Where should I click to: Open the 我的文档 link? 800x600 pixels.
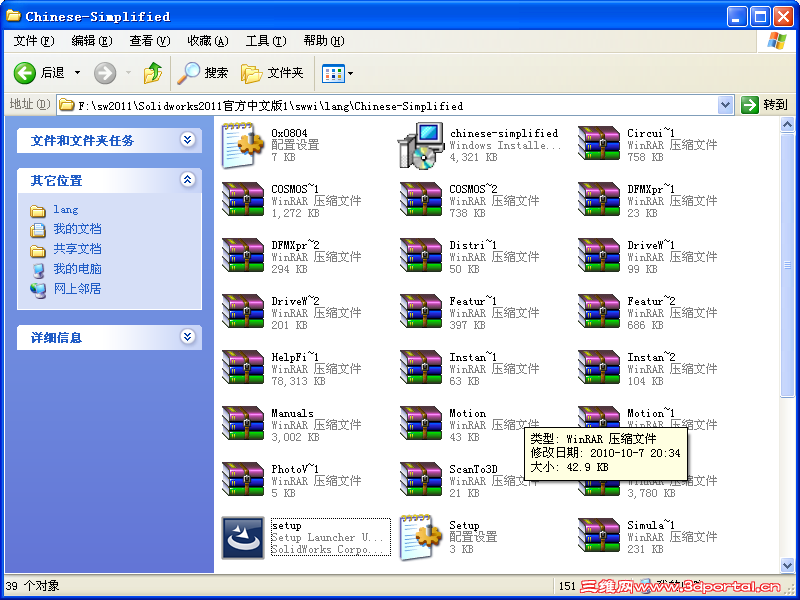click(x=77, y=229)
